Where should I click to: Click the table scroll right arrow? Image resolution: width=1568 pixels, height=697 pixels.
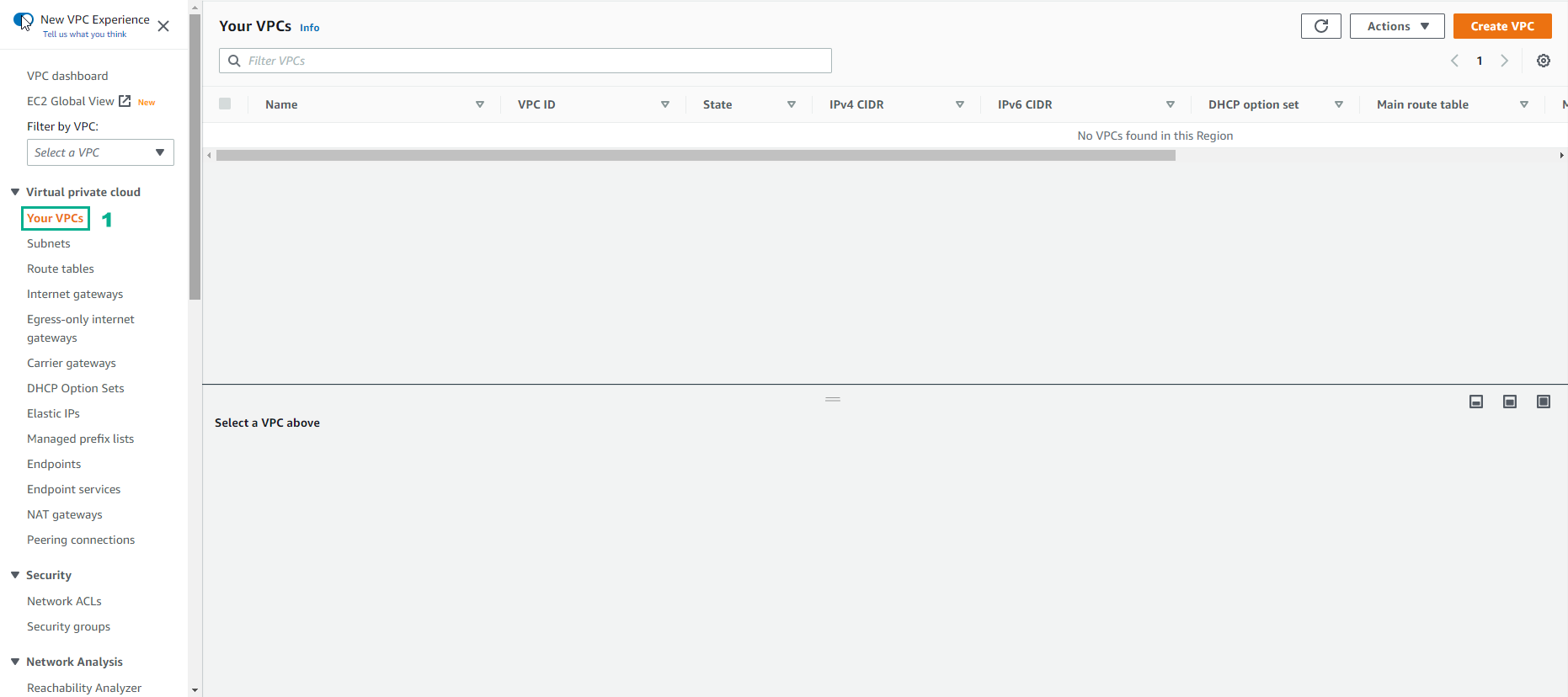[x=1562, y=156]
